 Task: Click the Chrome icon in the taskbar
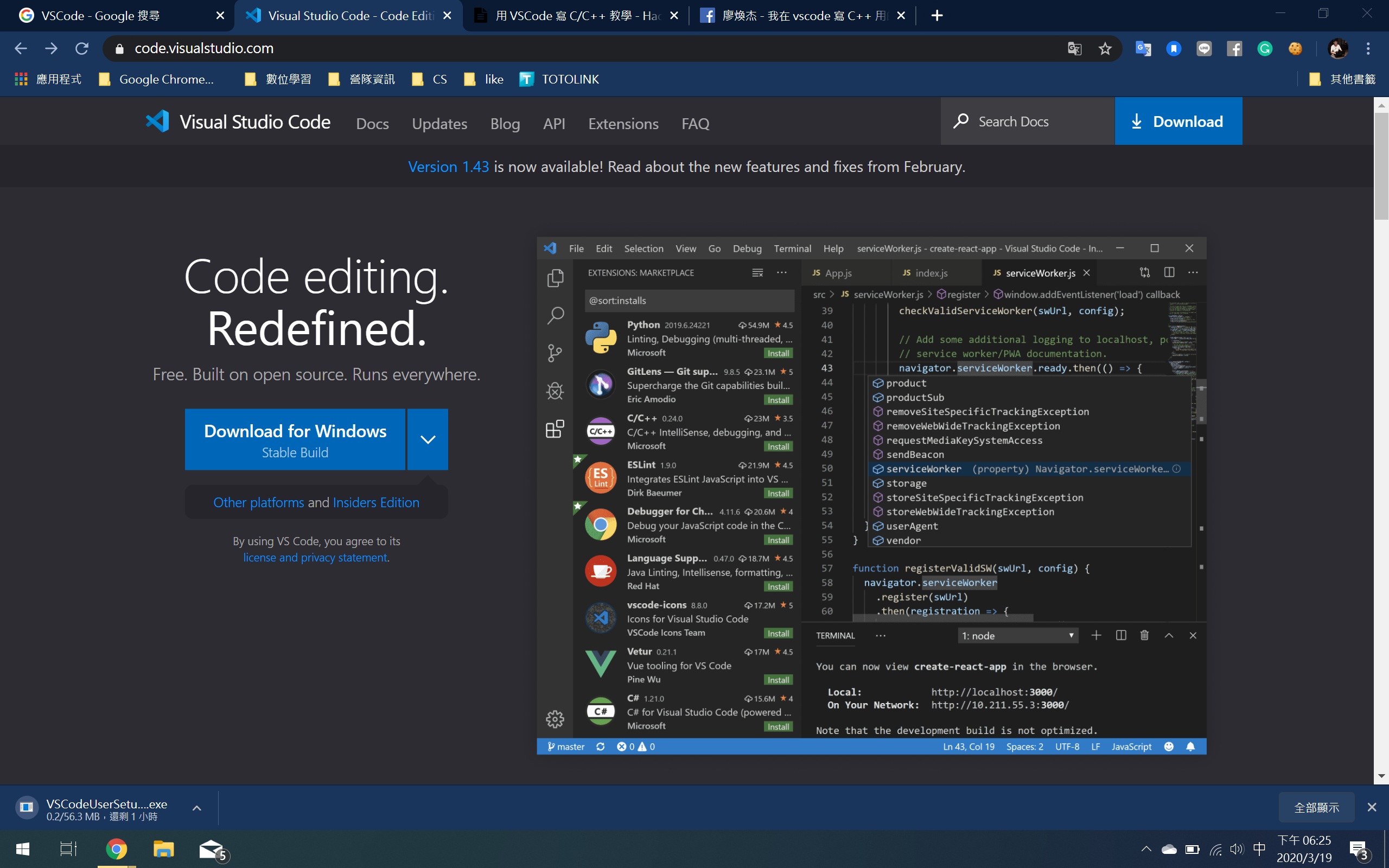[x=117, y=849]
